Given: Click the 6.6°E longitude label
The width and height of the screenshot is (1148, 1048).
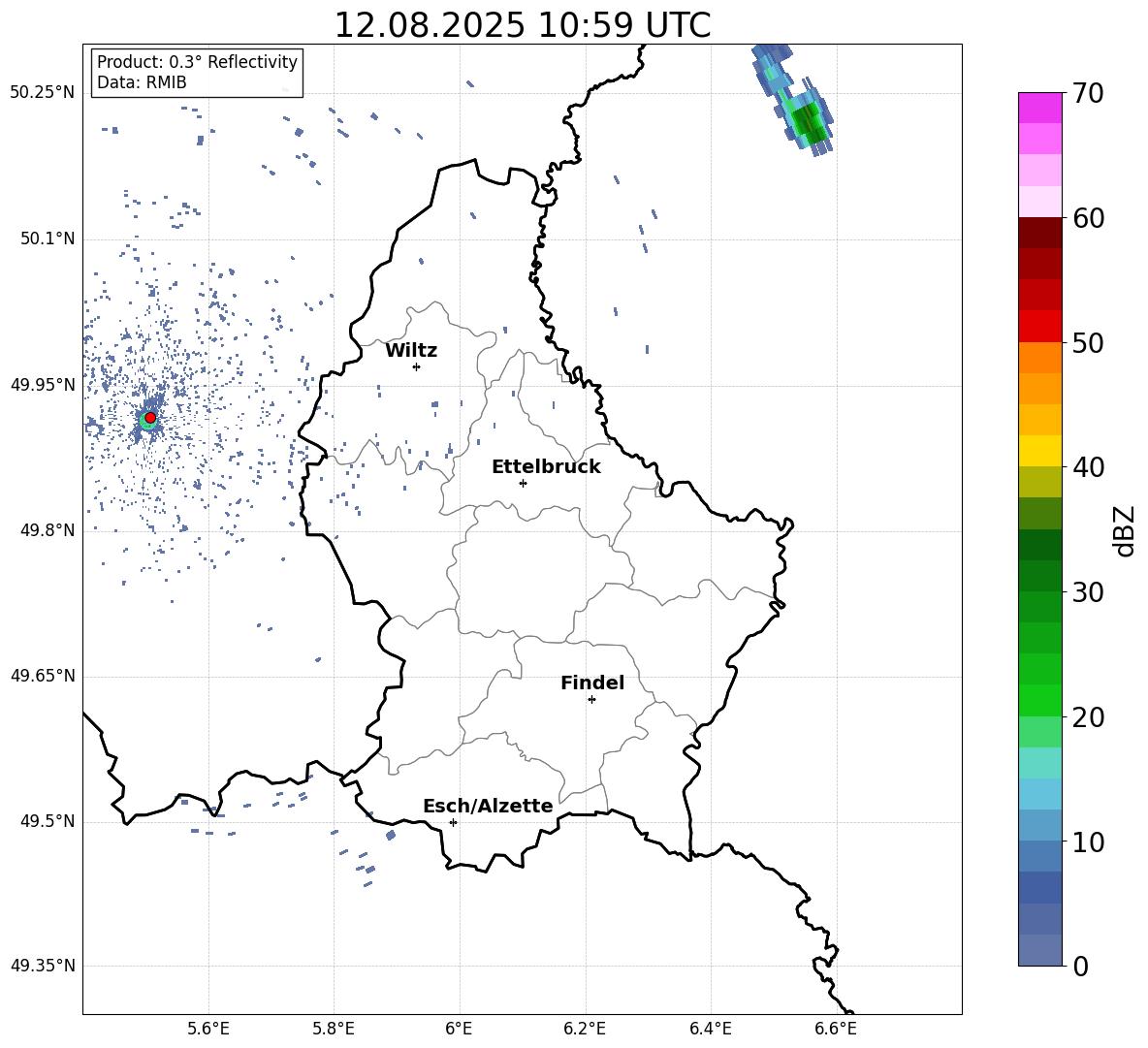Looking at the screenshot, I should pyautogui.click(x=836, y=1029).
